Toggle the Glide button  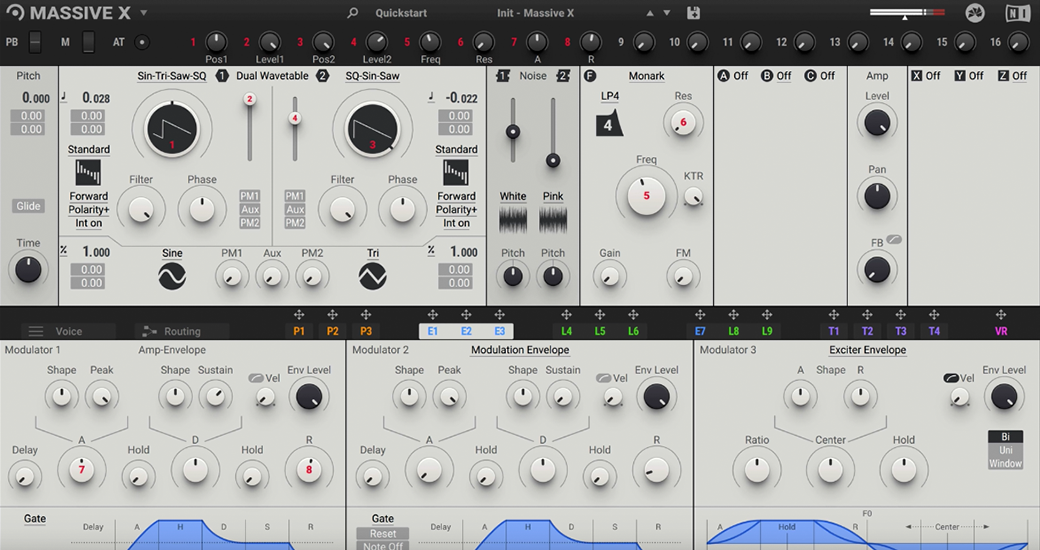pos(28,206)
